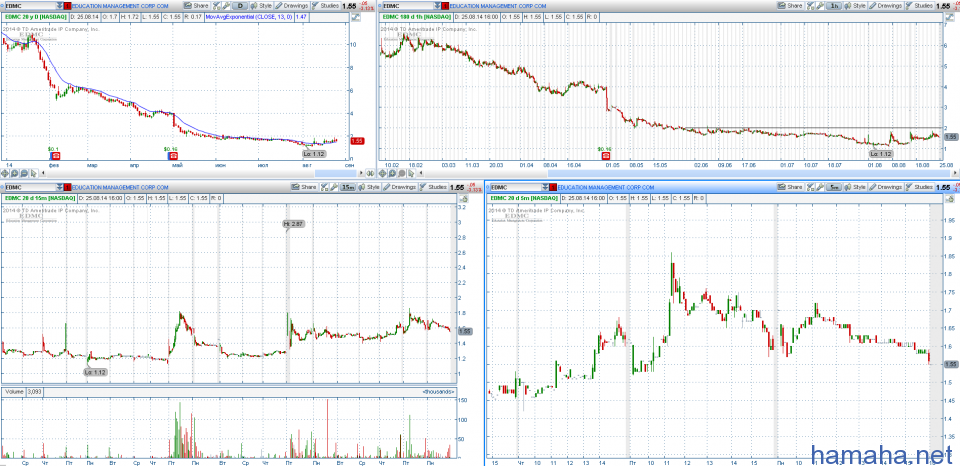Screen dimensions: 960x466
Task: Click the $0.1 dividend phone icon on the daily chart
Action: [x=54, y=156]
